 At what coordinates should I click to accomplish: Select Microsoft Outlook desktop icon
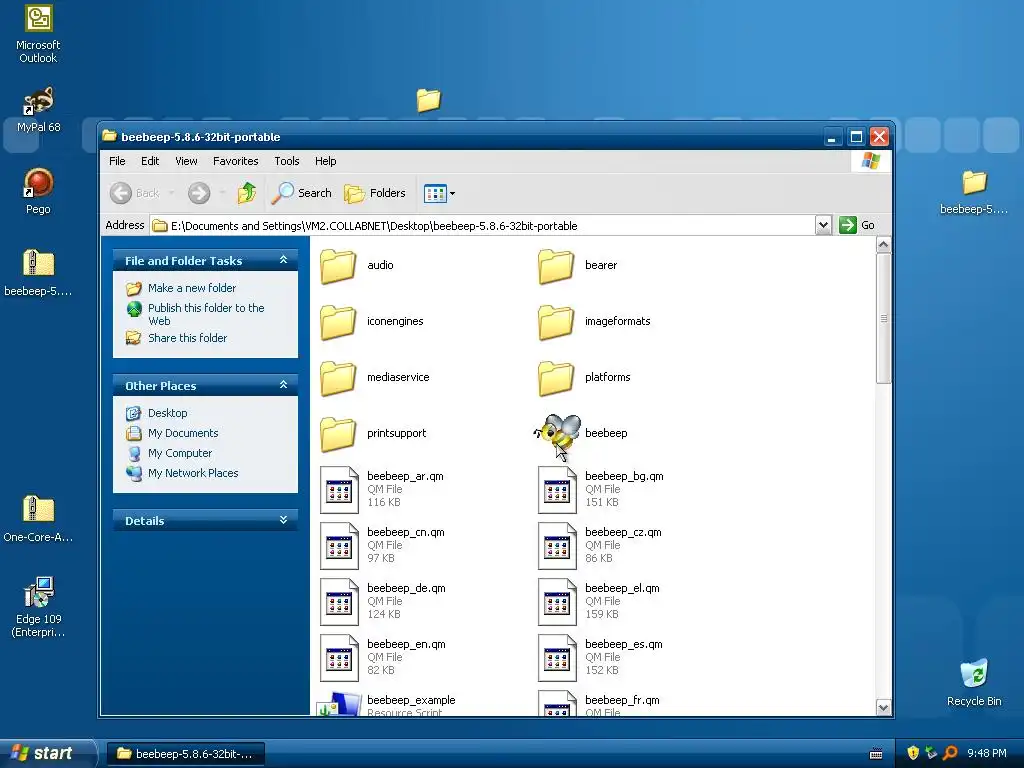click(x=38, y=33)
